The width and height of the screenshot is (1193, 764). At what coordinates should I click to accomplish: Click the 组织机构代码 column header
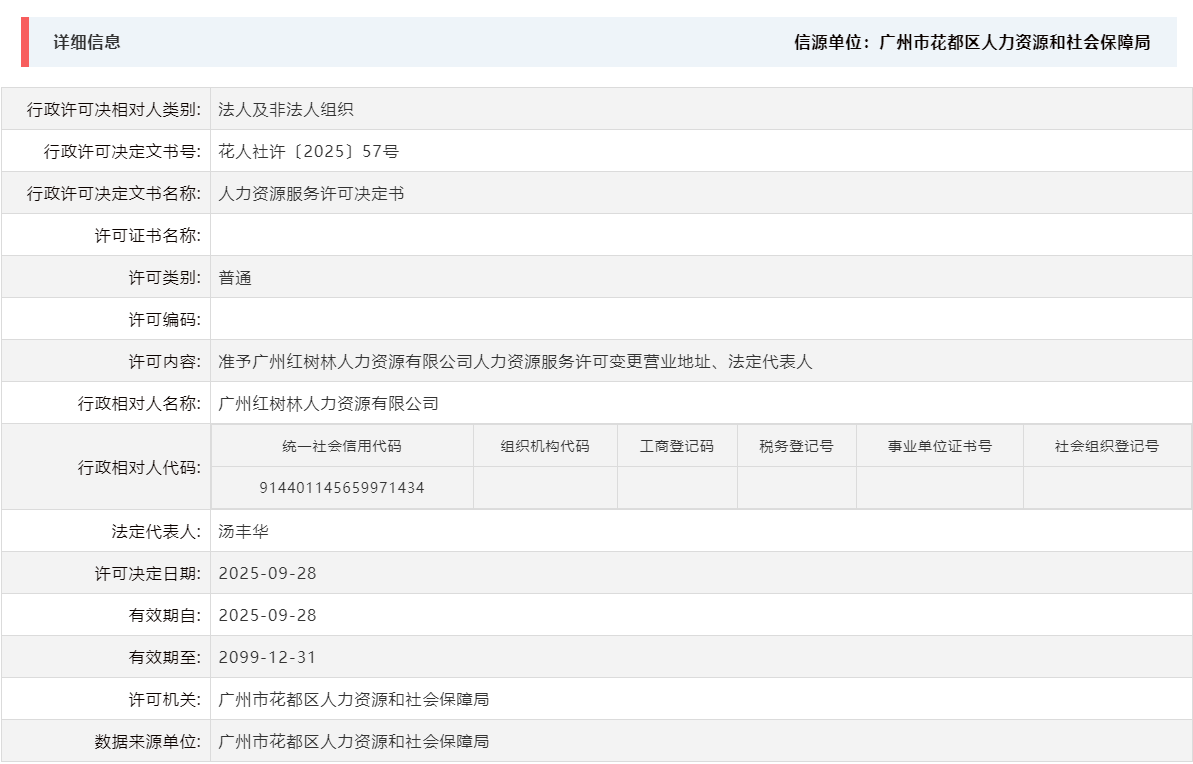click(545, 446)
